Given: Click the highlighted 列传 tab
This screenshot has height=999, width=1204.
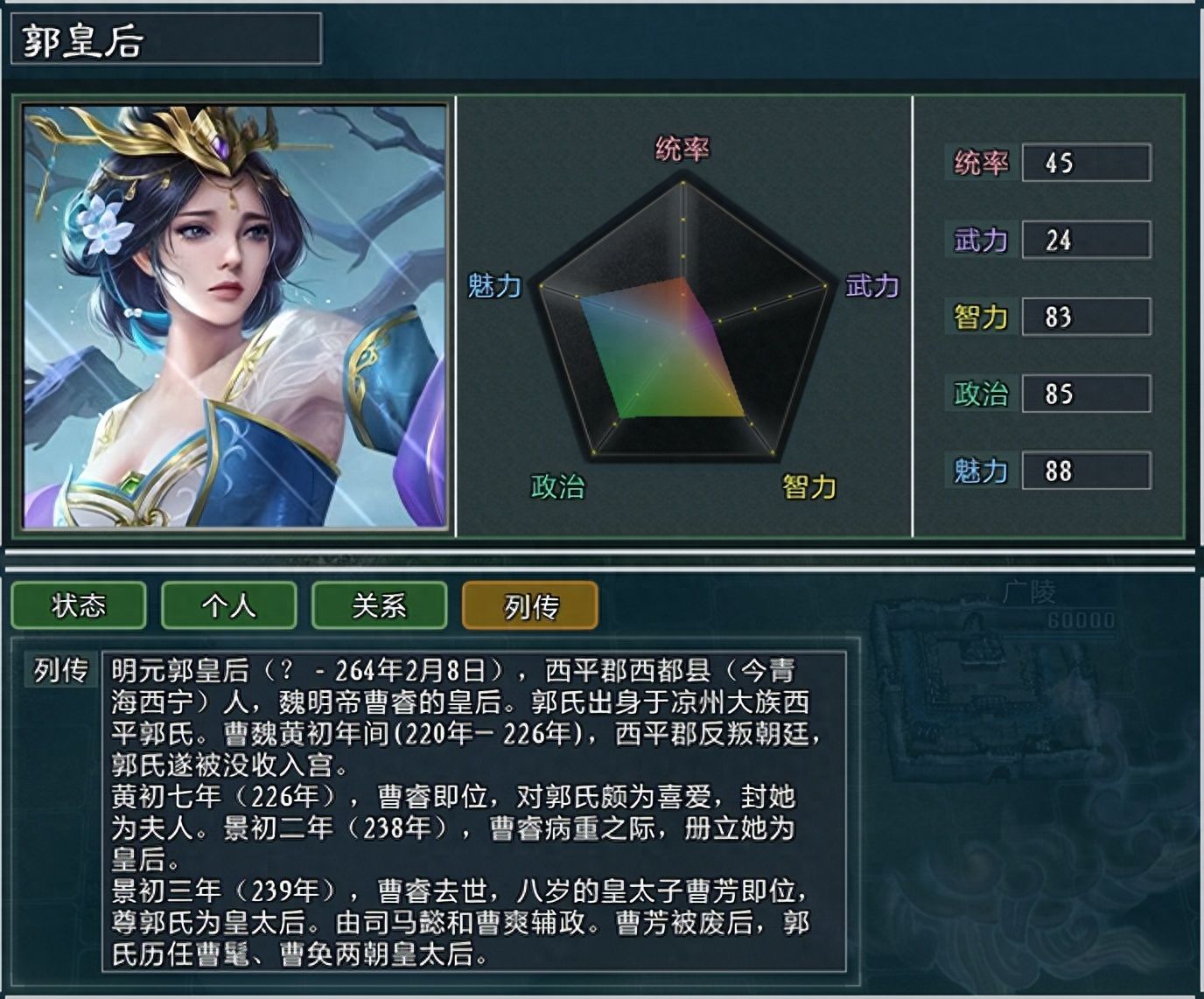Looking at the screenshot, I should pyautogui.click(x=530, y=605).
